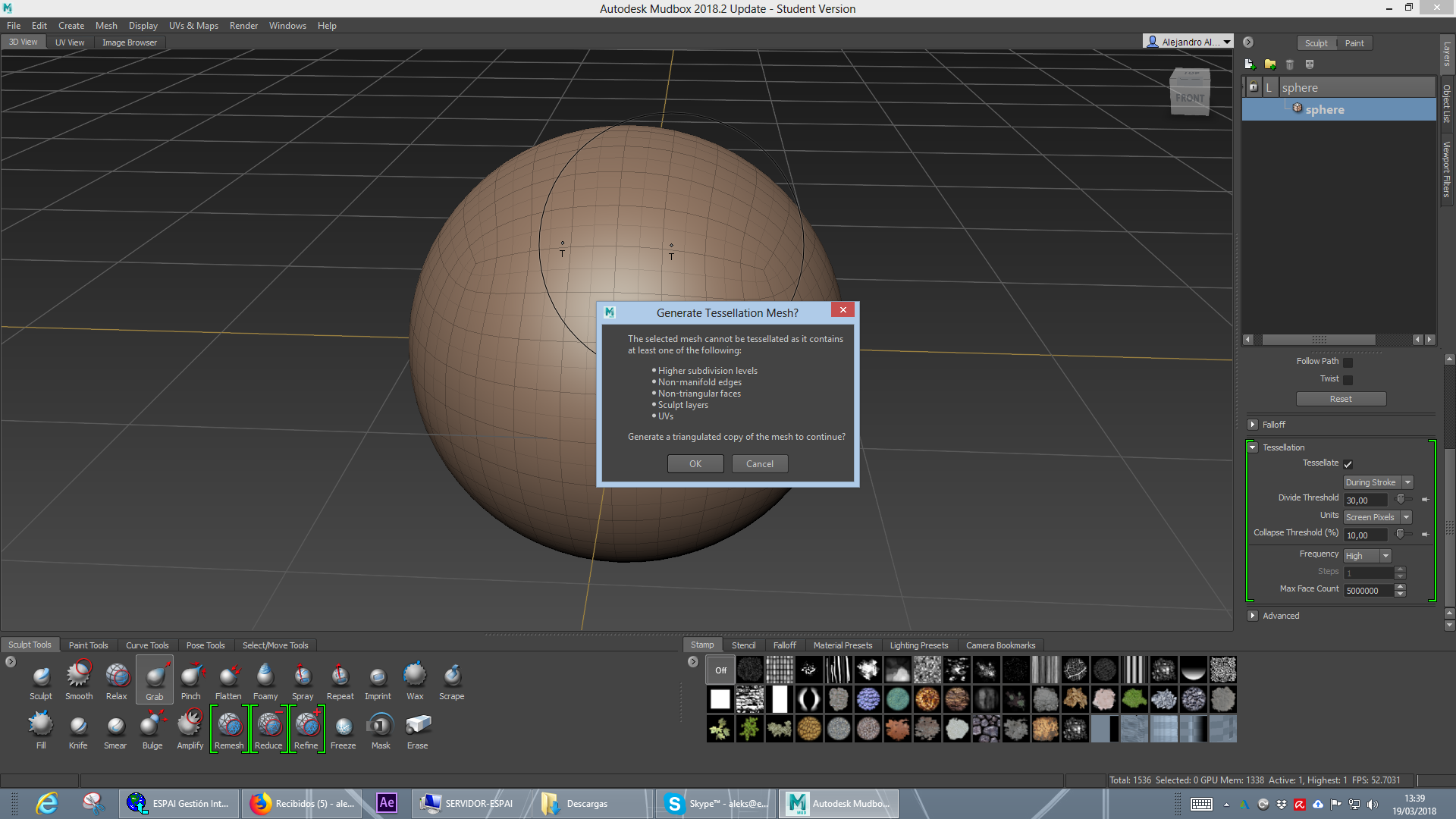1456x819 pixels.
Task: Toggle the Twist checkbox
Action: coord(1348,380)
